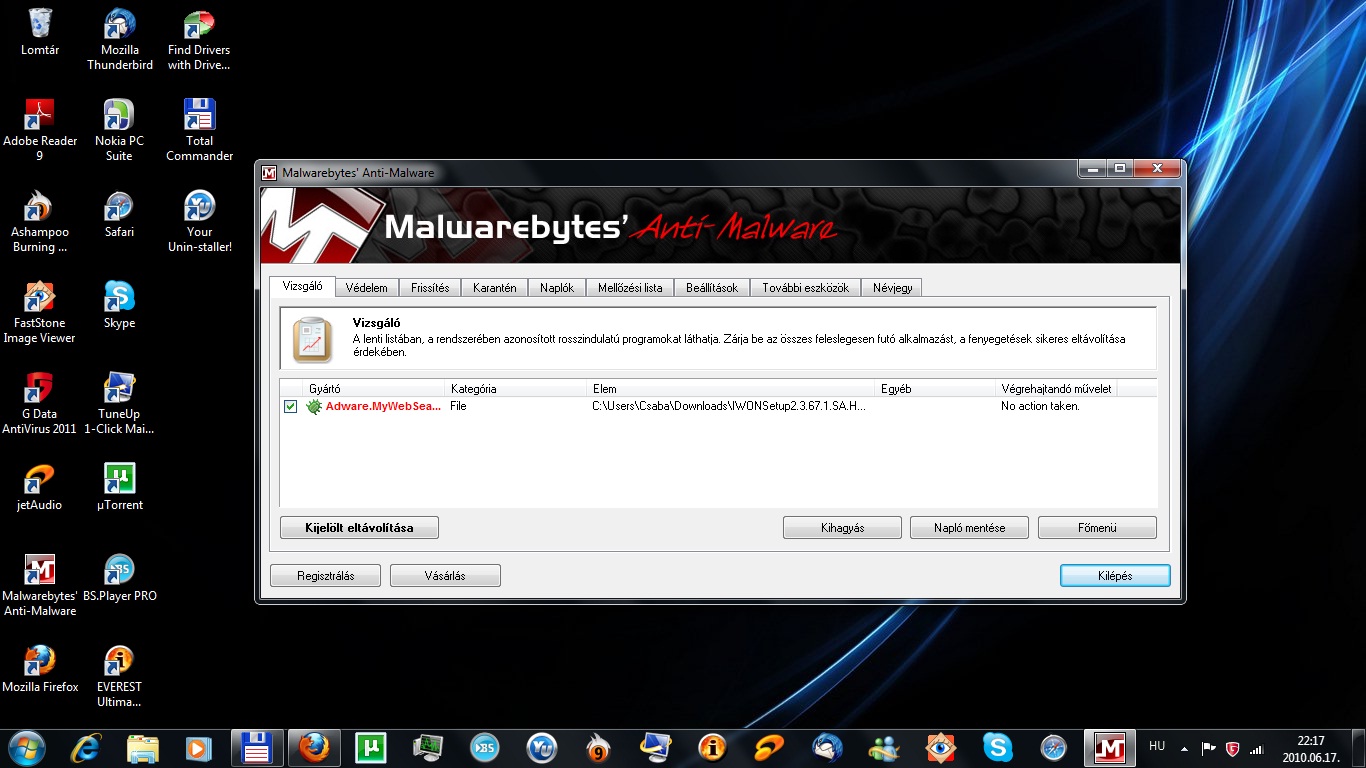This screenshot has height=768, width=1366.
Task: Click the HU language indicator
Action: click(x=1157, y=747)
